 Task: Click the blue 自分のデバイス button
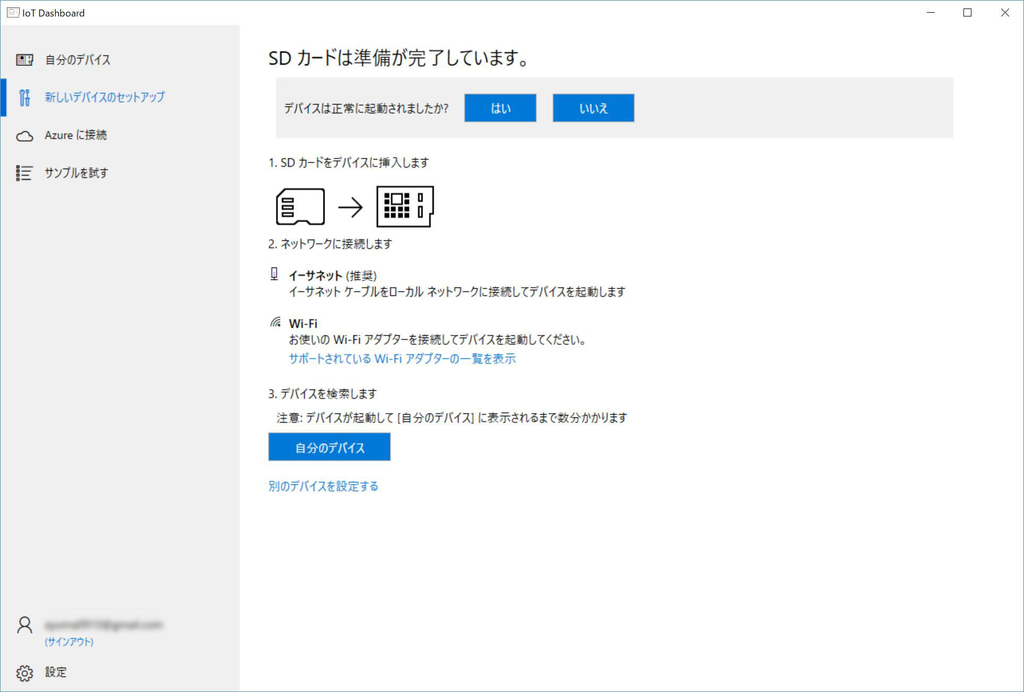point(329,447)
